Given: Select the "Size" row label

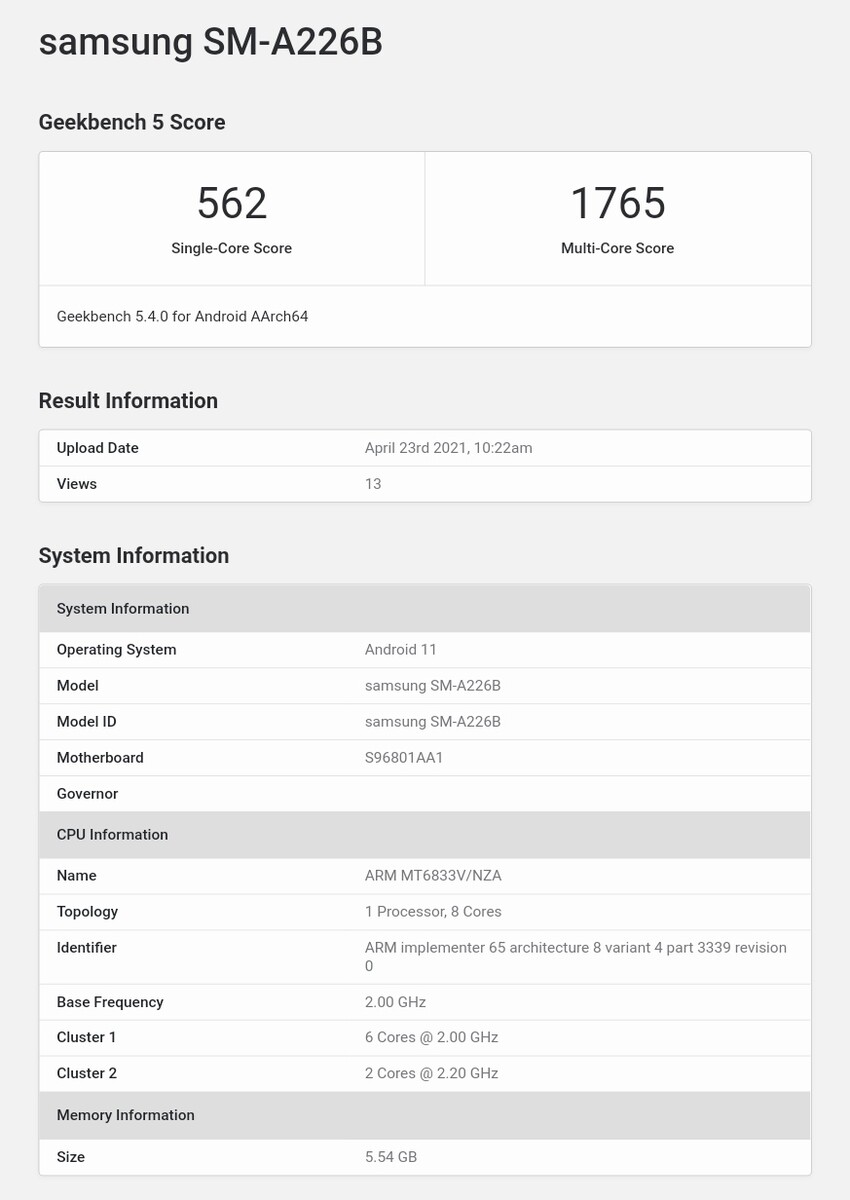Looking at the screenshot, I should point(71,1157).
